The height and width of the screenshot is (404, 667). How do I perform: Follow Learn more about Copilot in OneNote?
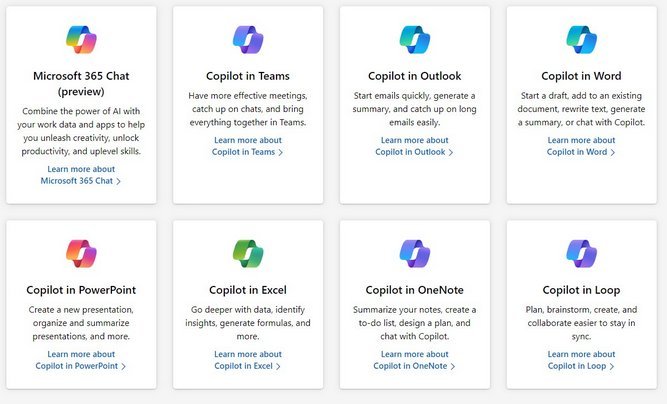pos(414,360)
